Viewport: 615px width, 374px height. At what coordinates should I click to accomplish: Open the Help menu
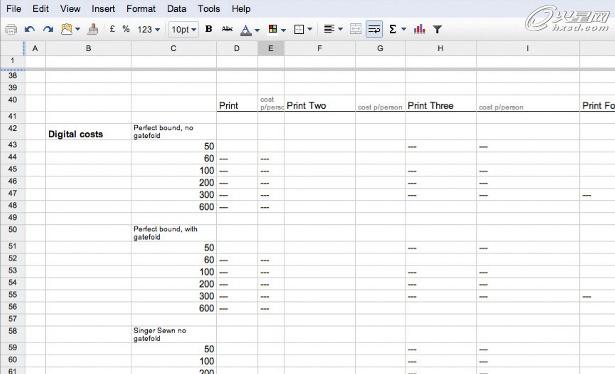pyautogui.click(x=241, y=9)
